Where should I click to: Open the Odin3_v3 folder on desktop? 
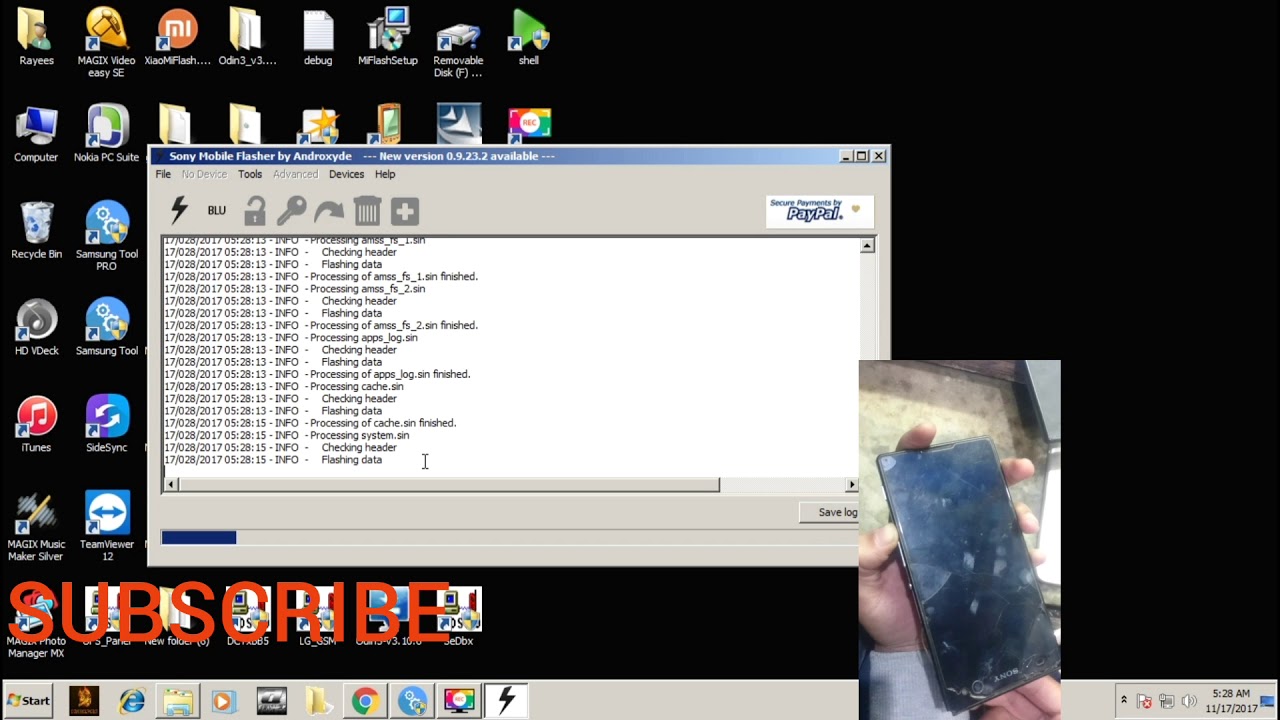click(x=246, y=38)
